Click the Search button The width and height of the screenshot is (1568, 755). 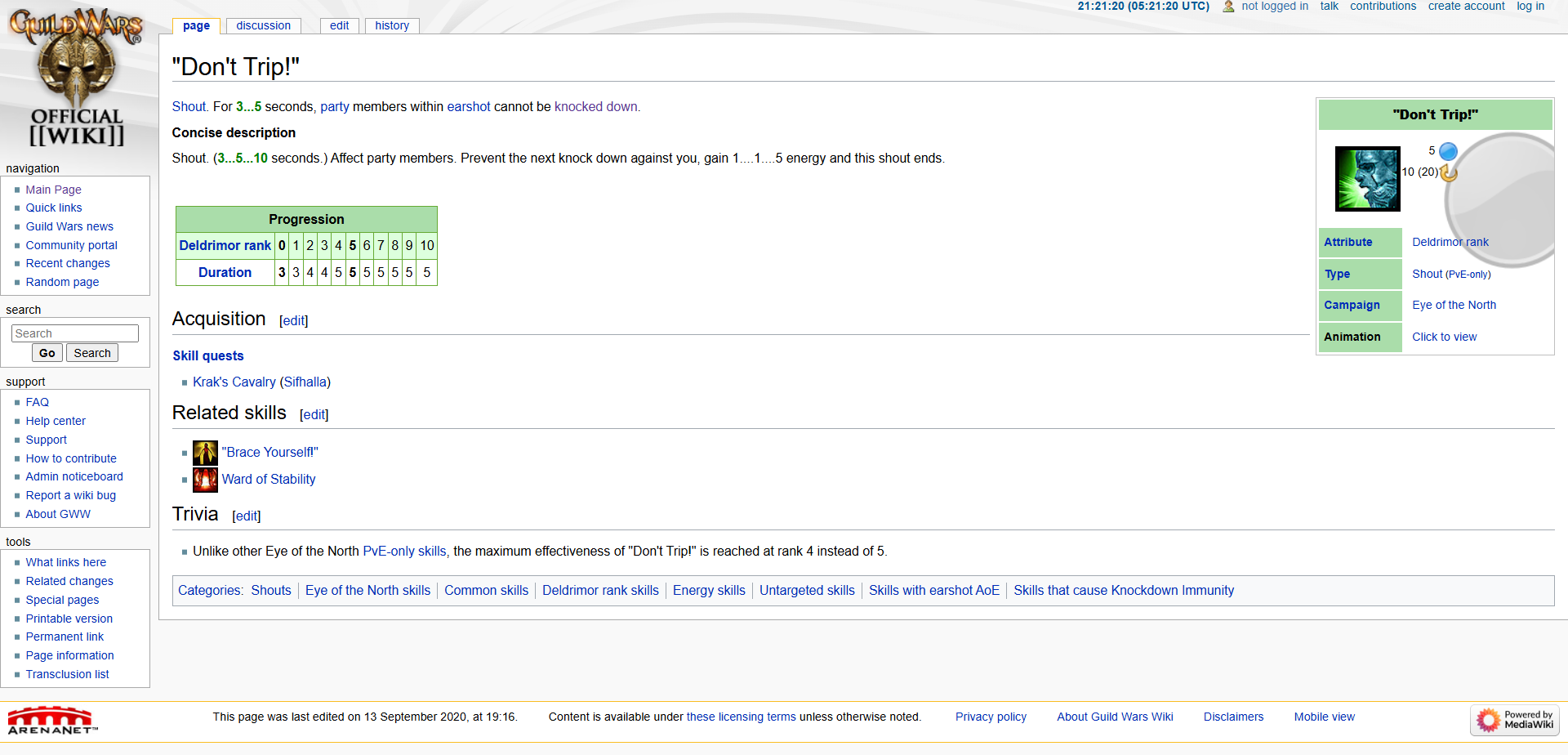(x=92, y=353)
